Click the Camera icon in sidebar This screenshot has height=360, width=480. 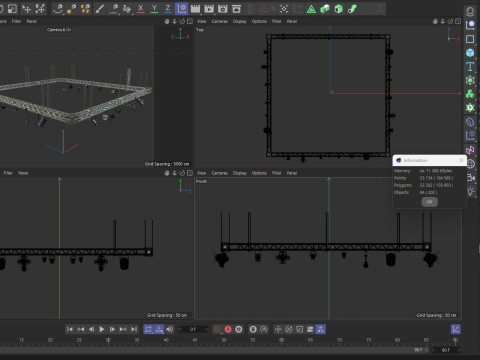tap(471, 178)
